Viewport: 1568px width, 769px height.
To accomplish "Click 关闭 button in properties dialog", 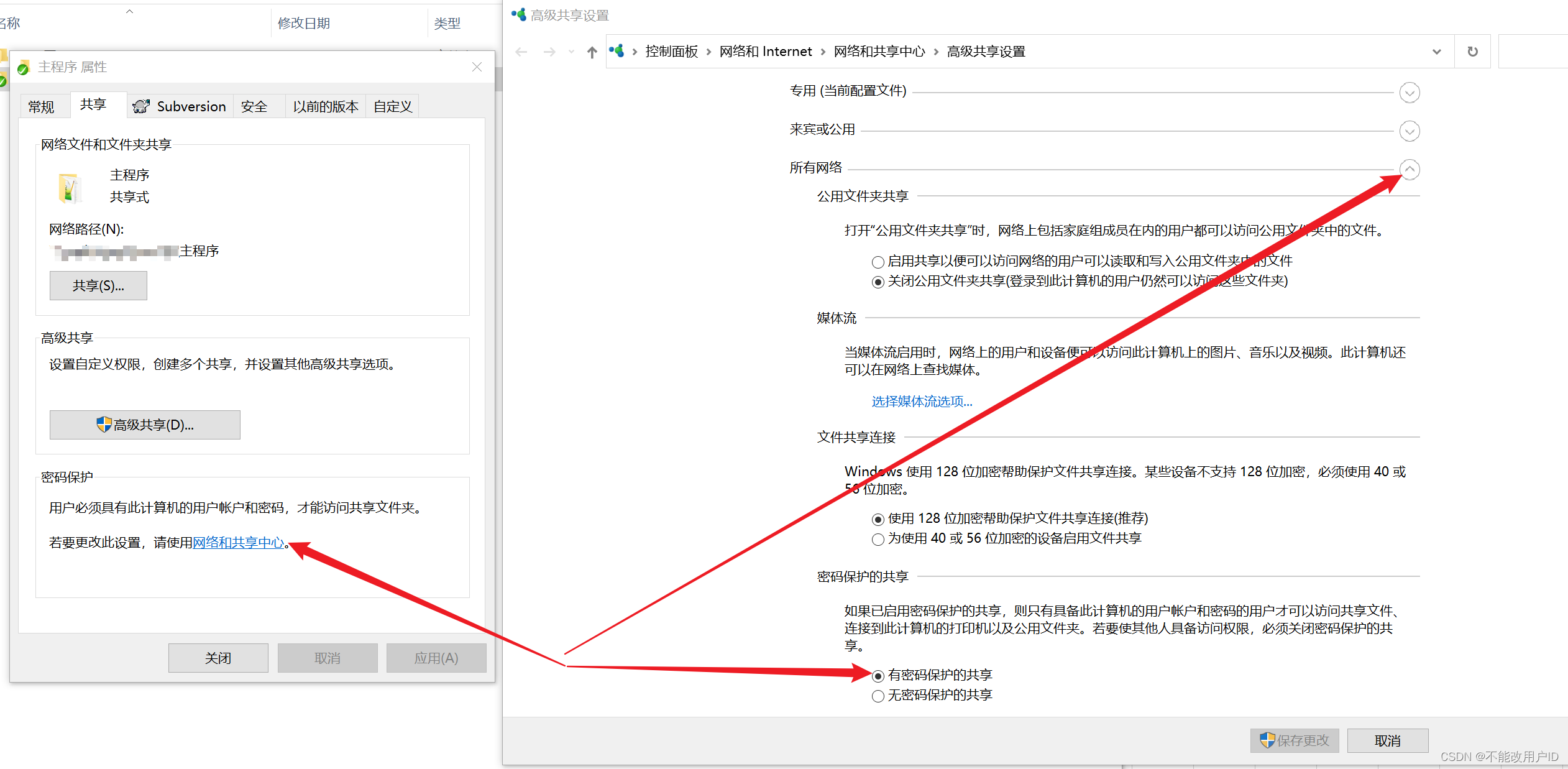I will [x=218, y=658].
